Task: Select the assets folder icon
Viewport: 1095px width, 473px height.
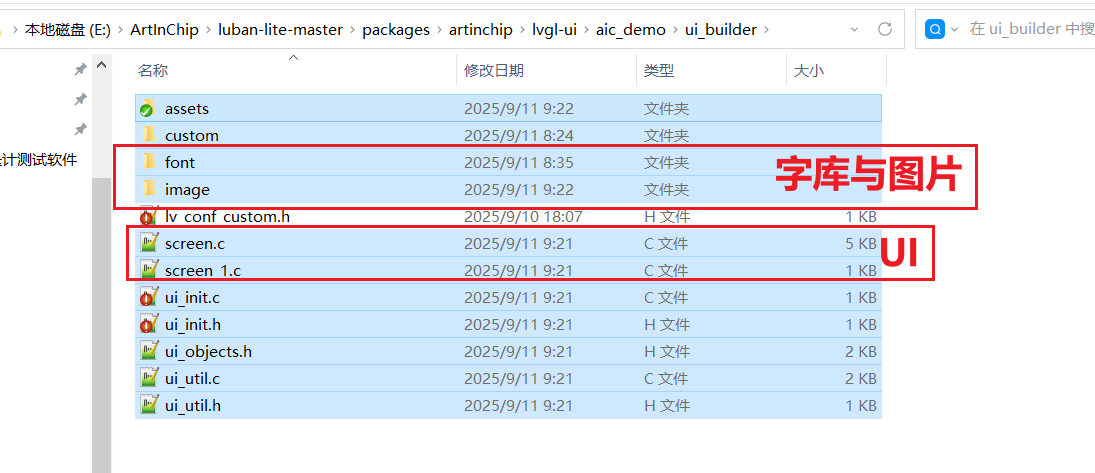Action: click(x=147, y=108)
